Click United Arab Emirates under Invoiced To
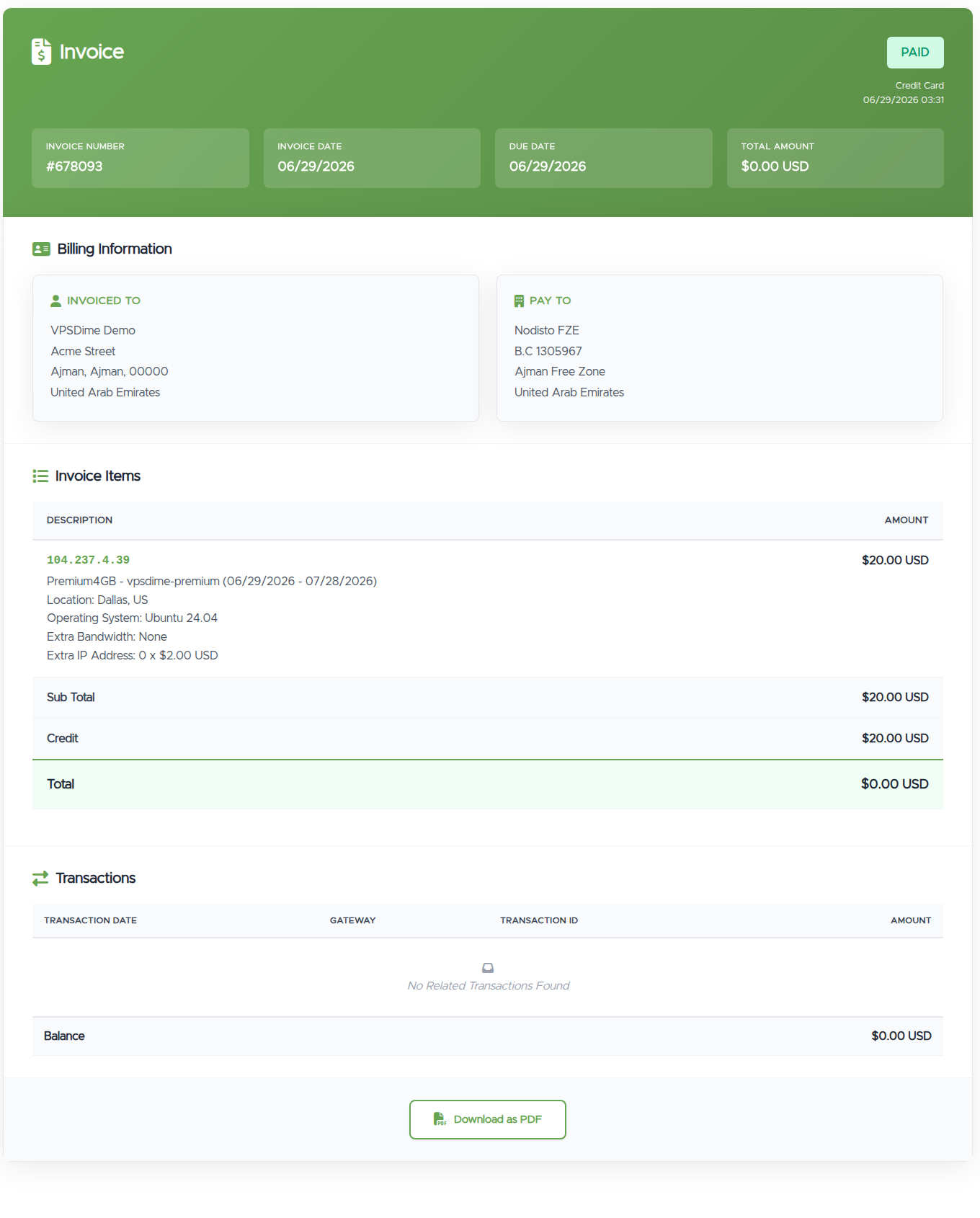This screenshot has height=1218, width=980. pos(105,392)
